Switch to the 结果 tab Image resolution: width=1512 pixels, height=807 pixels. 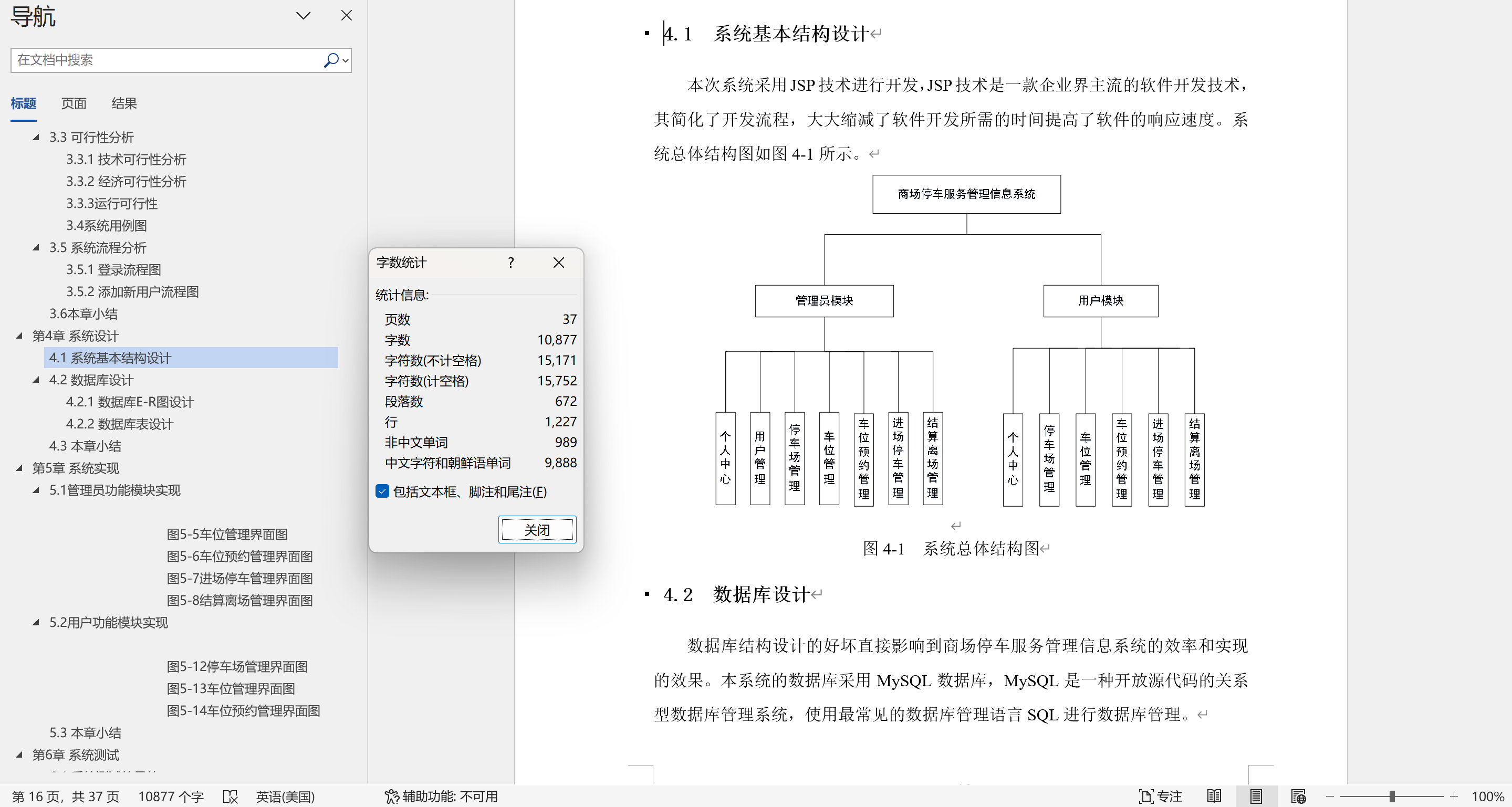[x=124, y=103]
